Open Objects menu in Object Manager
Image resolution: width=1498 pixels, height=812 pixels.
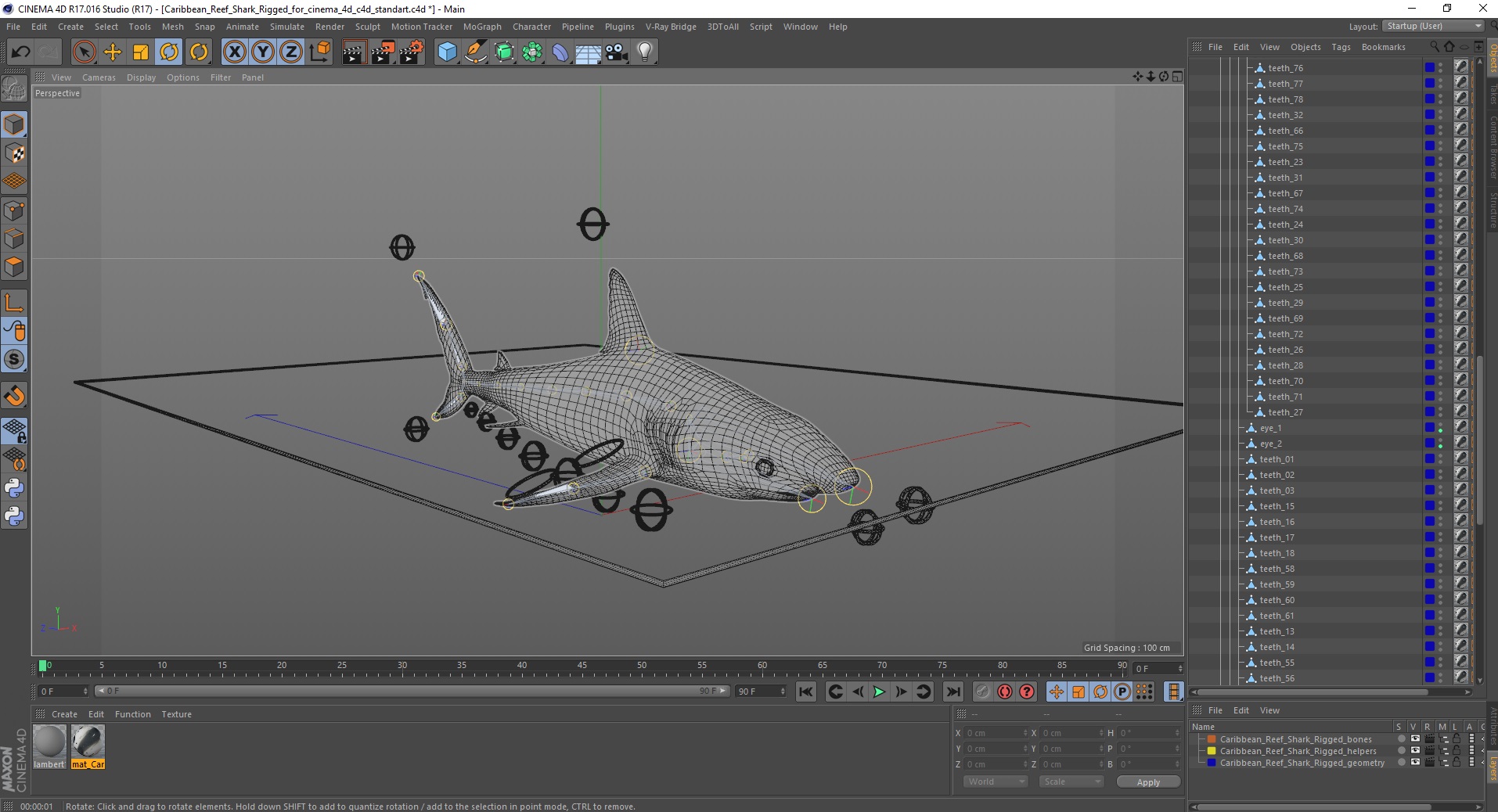(x=1305, y=47)
